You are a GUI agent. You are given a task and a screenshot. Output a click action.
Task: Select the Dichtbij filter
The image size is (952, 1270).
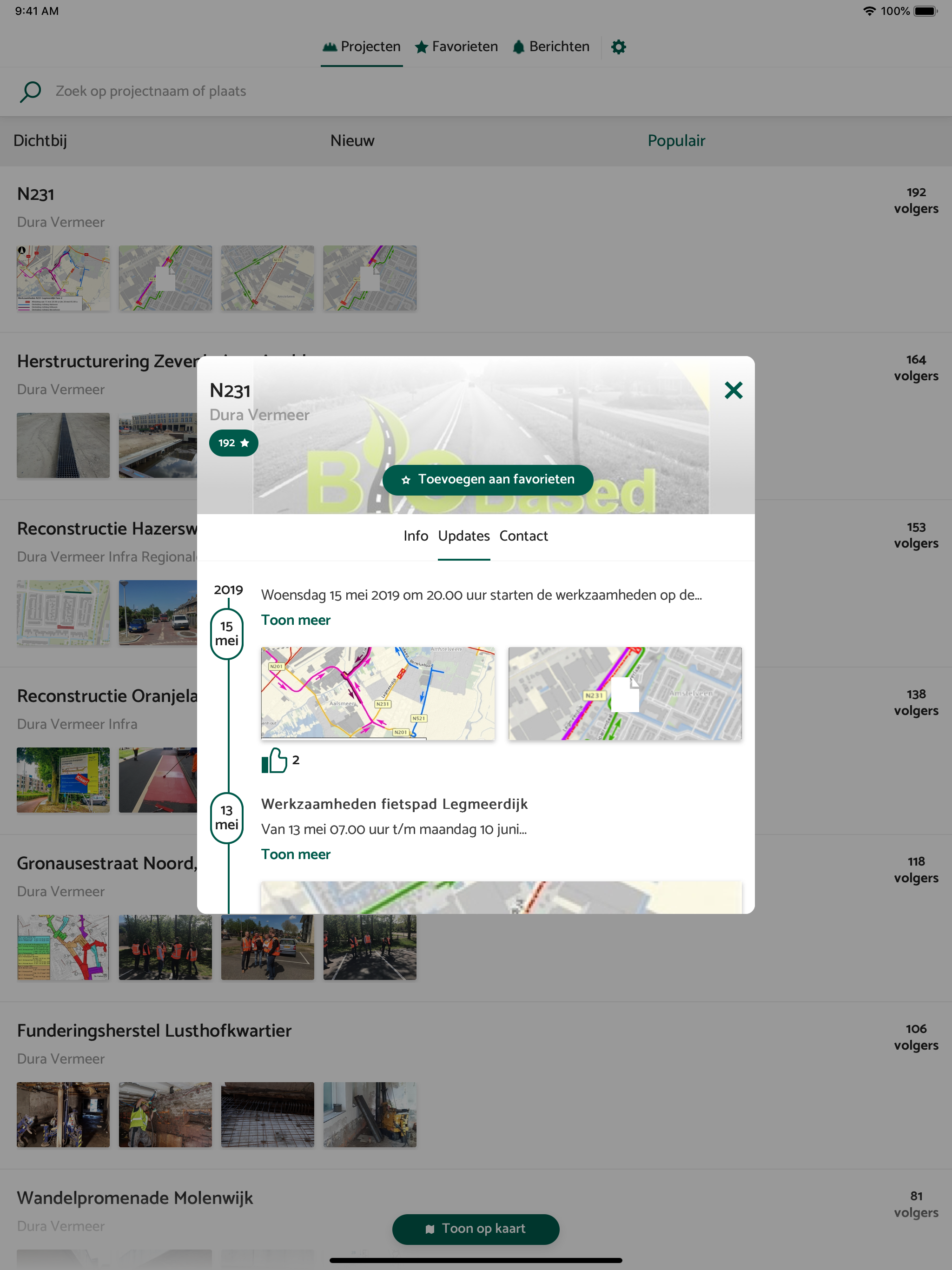(x=40, y=141)
